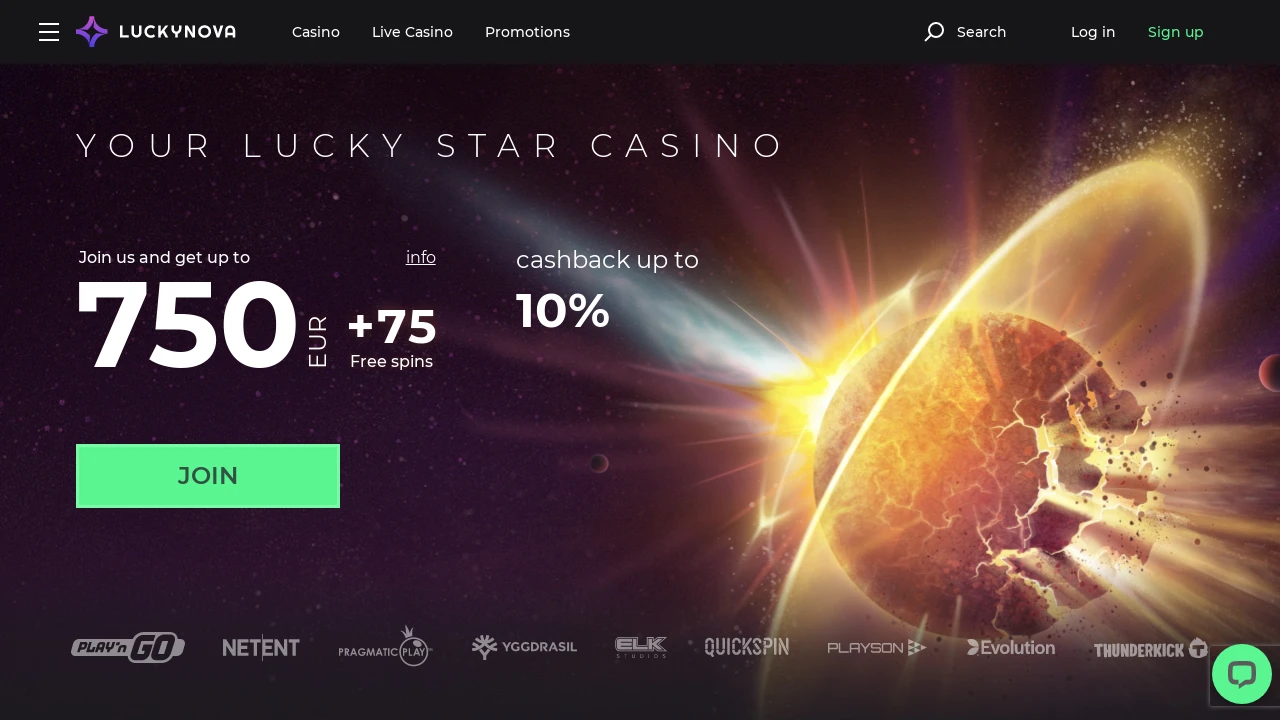
Task: Open the bonus info link
Action: click(x=421, y=257)
